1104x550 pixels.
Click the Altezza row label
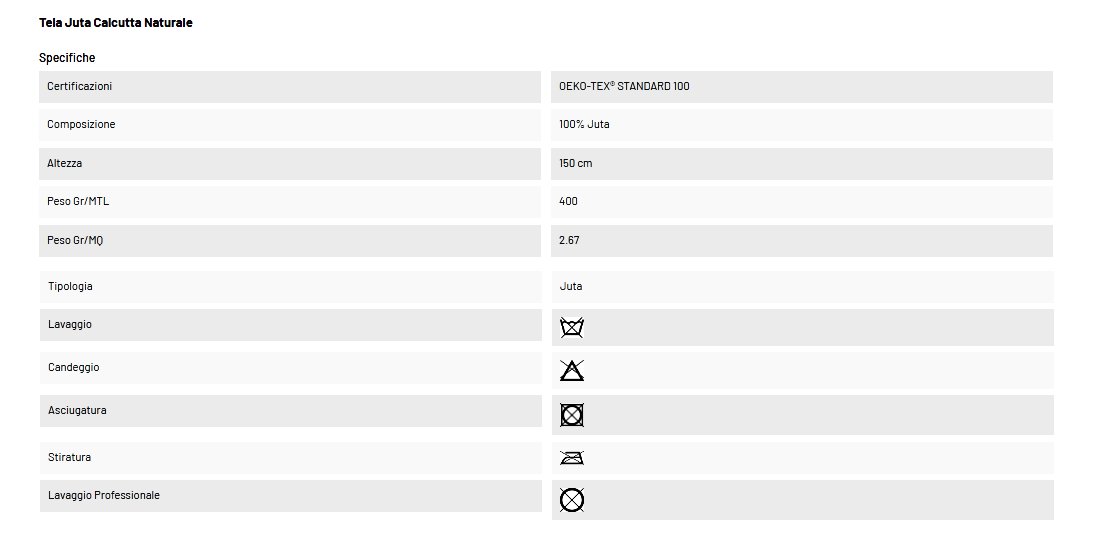(x=65, y=163)
